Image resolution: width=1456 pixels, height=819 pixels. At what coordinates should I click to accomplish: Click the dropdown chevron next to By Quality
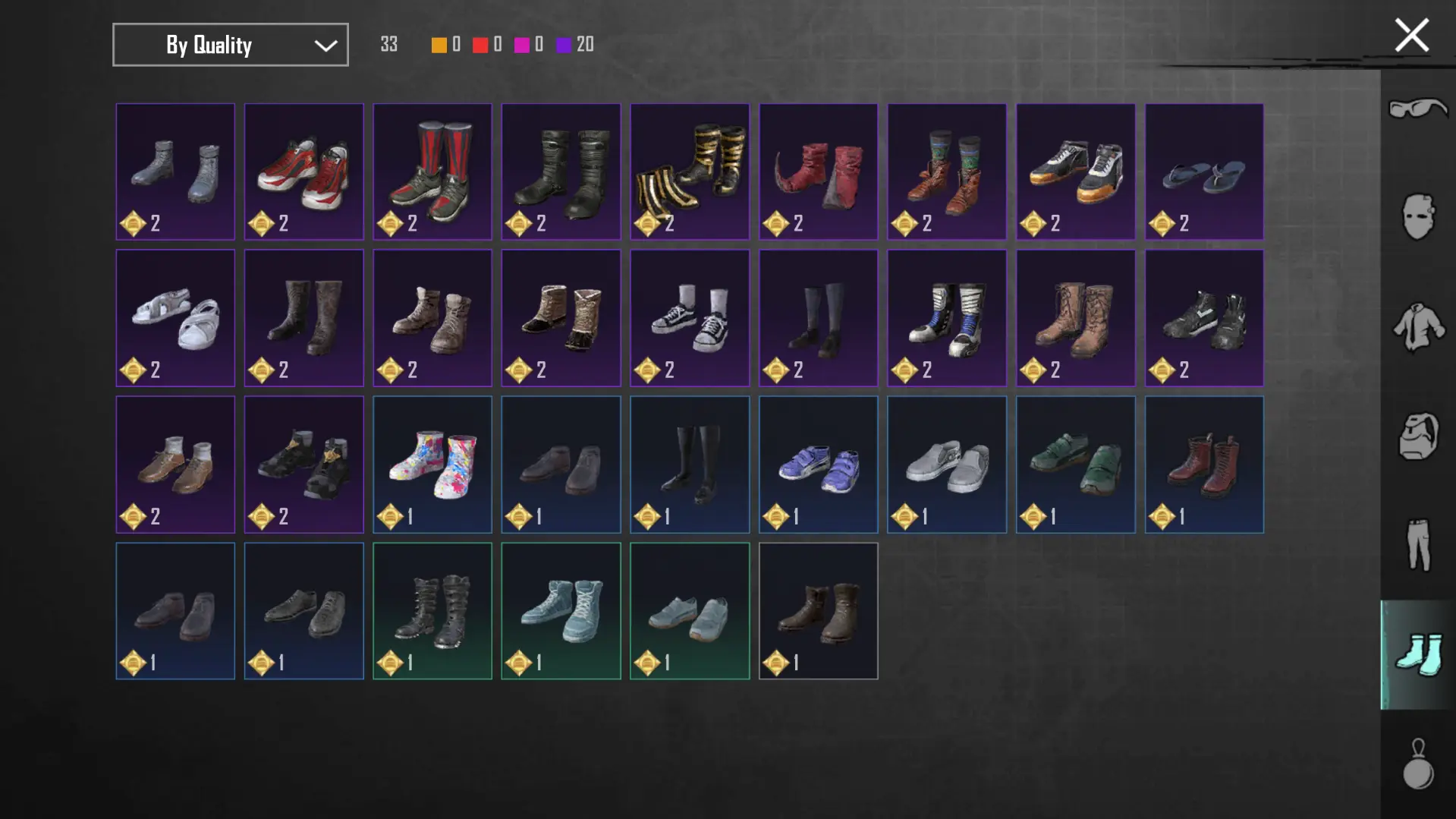325,46
